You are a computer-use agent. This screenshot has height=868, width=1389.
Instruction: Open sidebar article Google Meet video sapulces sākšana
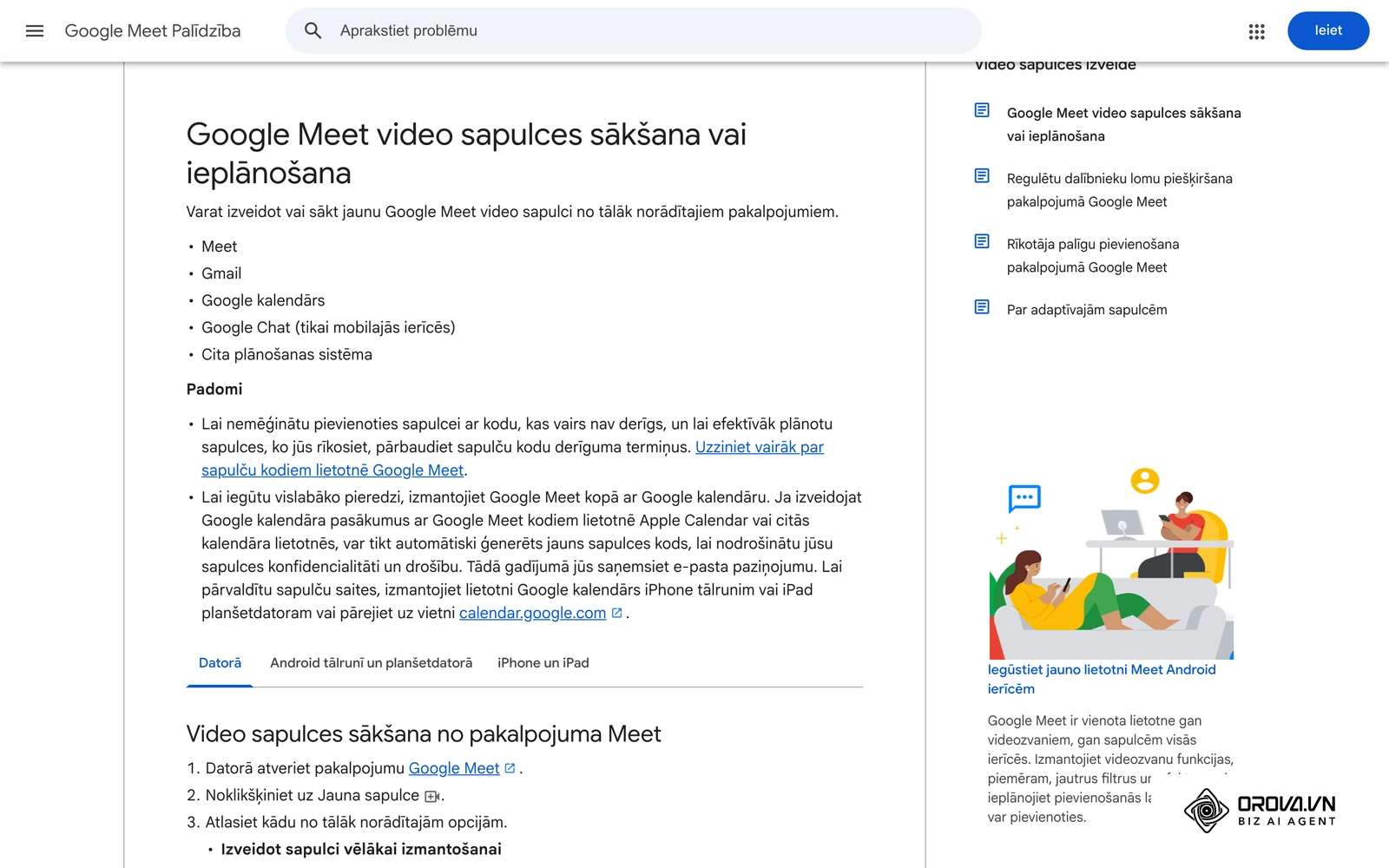point(1123,125)
